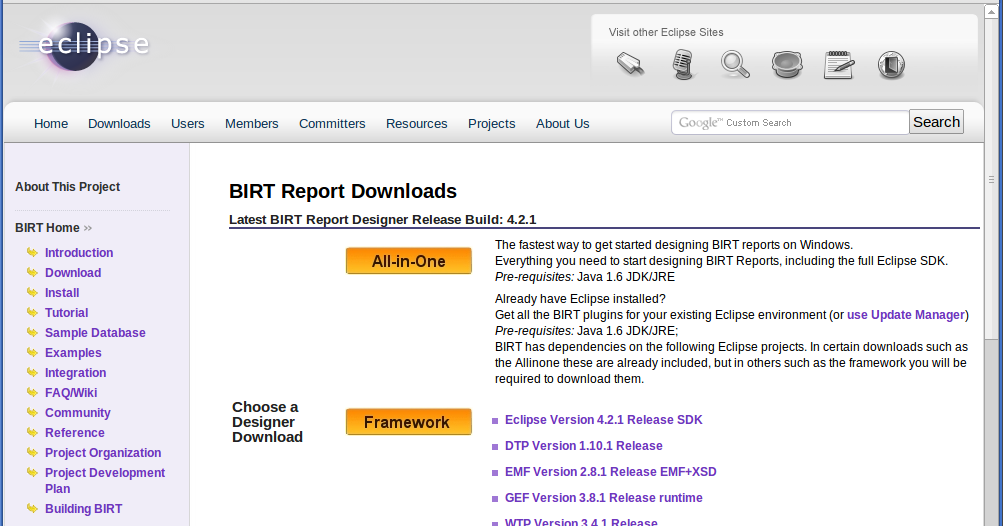Open Resources in the navigation bar
The image size is (1003, 526).
(416, 124)
